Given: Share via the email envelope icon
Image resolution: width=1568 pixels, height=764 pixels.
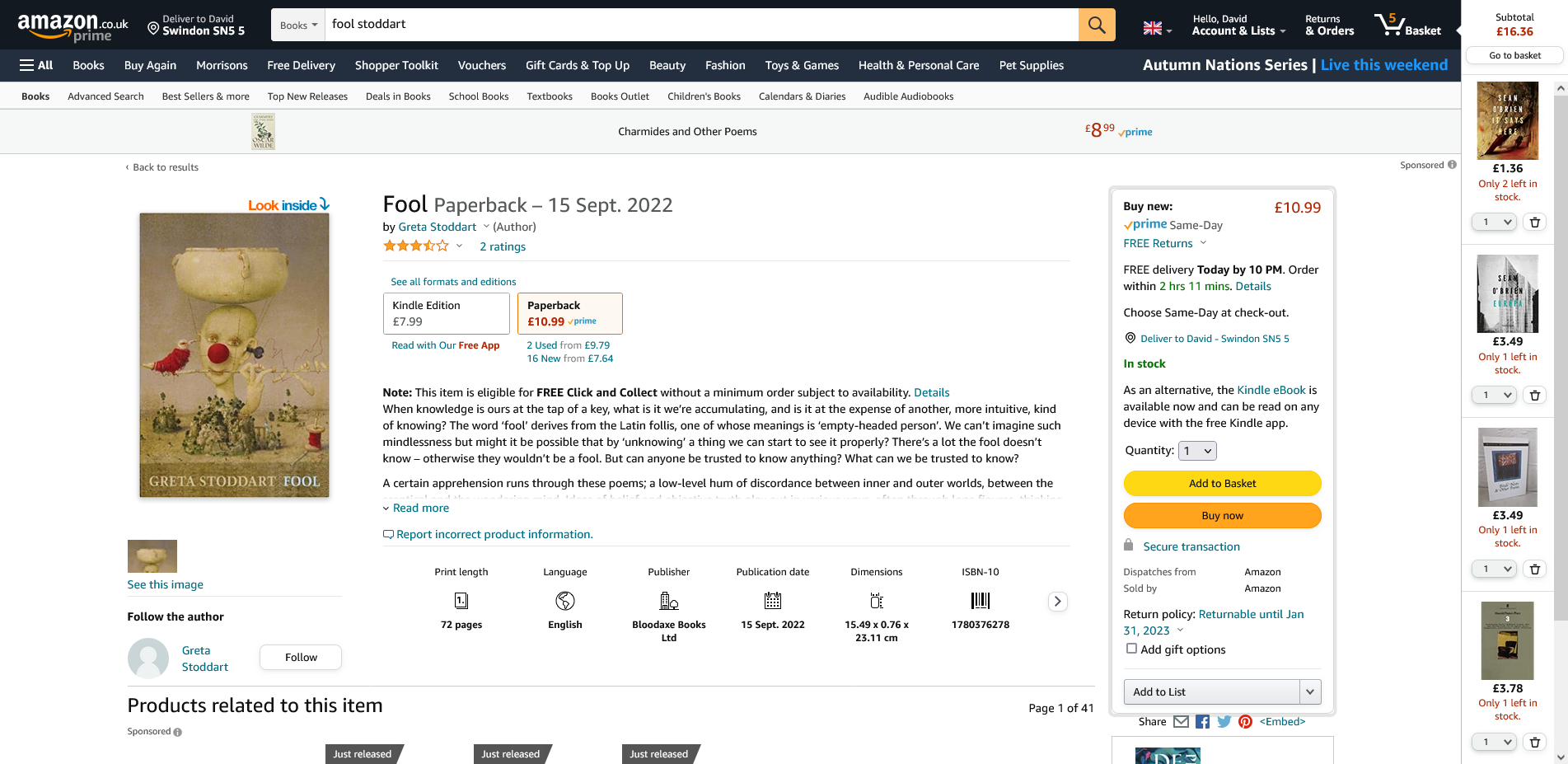Looking at the screenshot, I should 1181,722.
